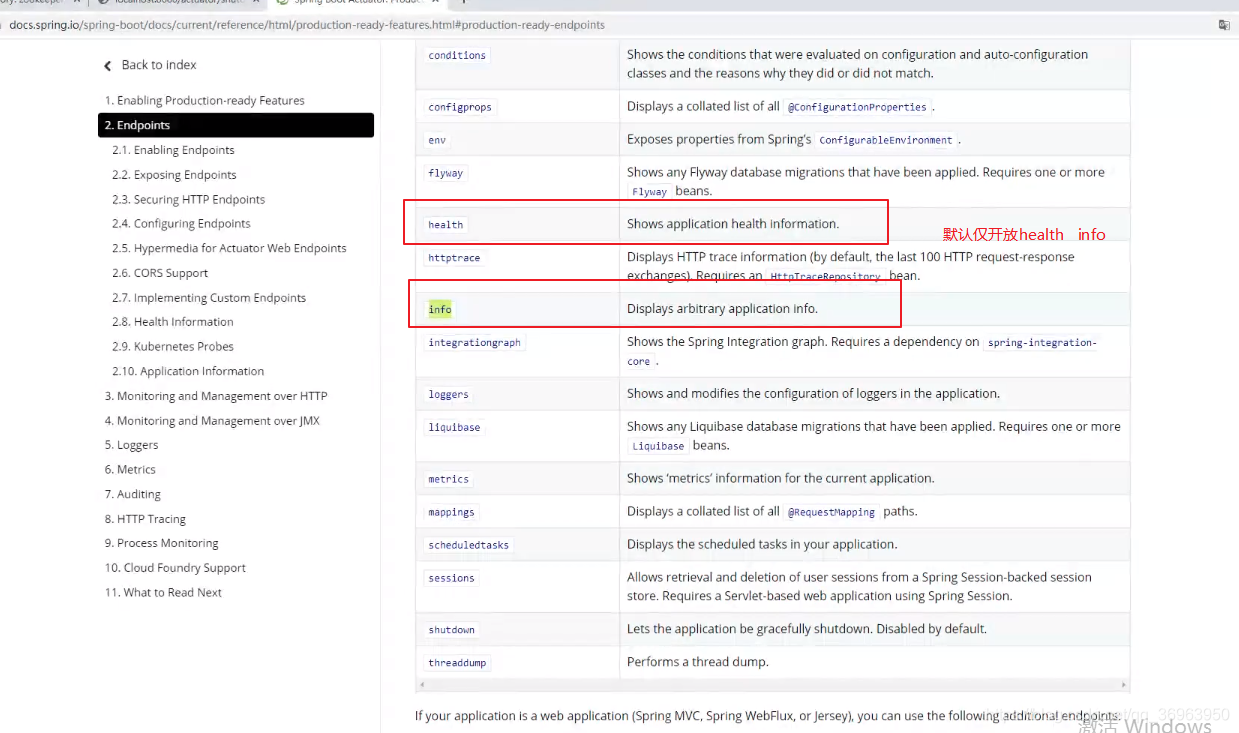Click the Liquibase beans inline code
Viewport: 1239px width, 733px height.
click(657, 446)
